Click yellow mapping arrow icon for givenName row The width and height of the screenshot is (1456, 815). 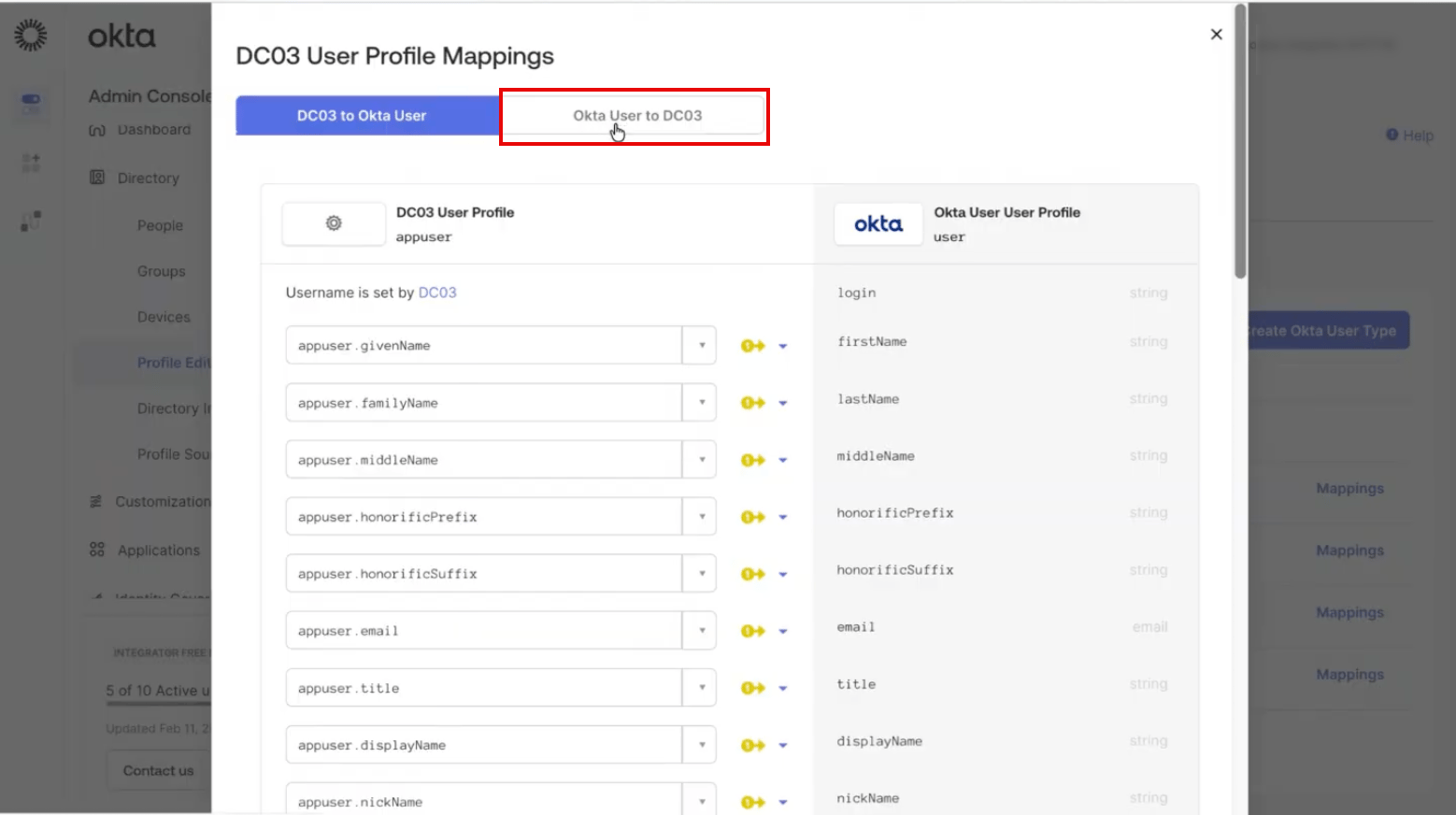pyautogui.click(x=752, y=346)
